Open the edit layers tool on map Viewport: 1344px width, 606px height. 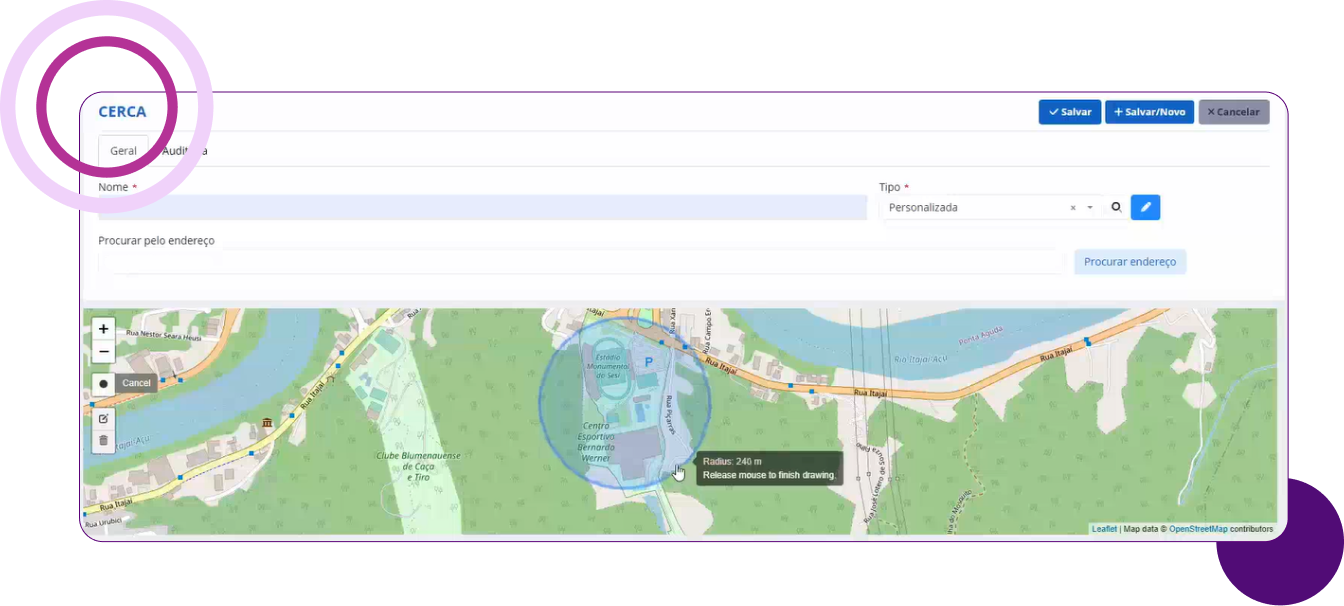coord(103,418)
